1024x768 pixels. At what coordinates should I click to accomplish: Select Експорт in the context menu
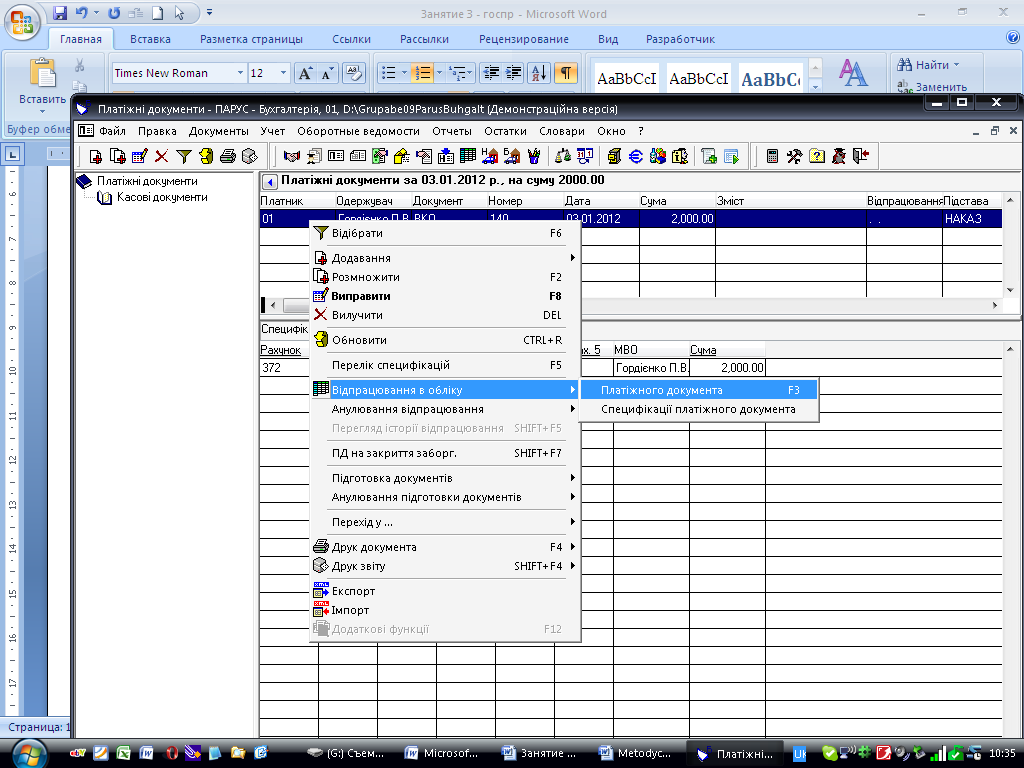444,591
